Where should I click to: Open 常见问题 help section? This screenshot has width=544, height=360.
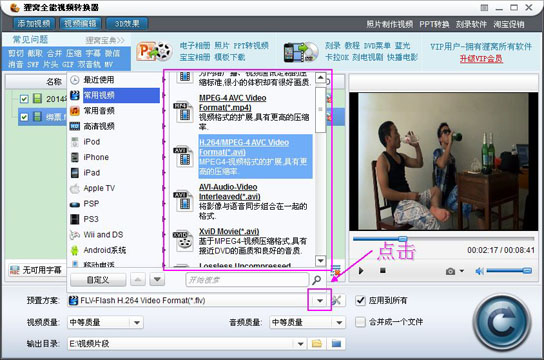click(30, 40)
